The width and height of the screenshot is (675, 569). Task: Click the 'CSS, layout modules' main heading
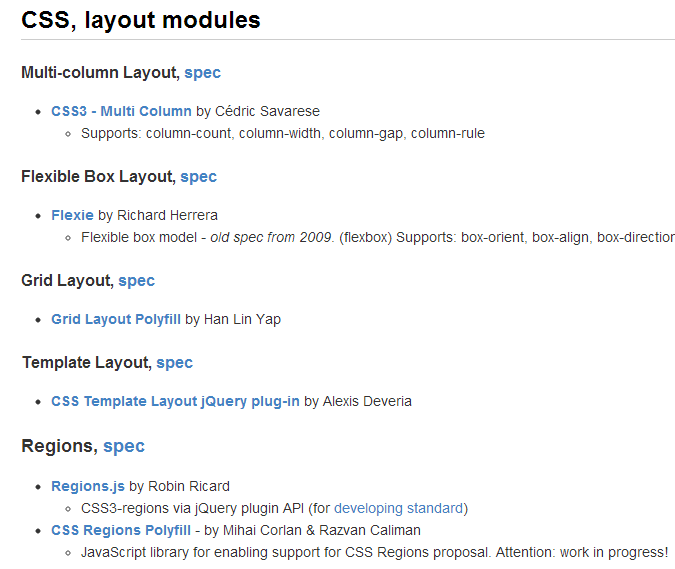tap(141, 20)
